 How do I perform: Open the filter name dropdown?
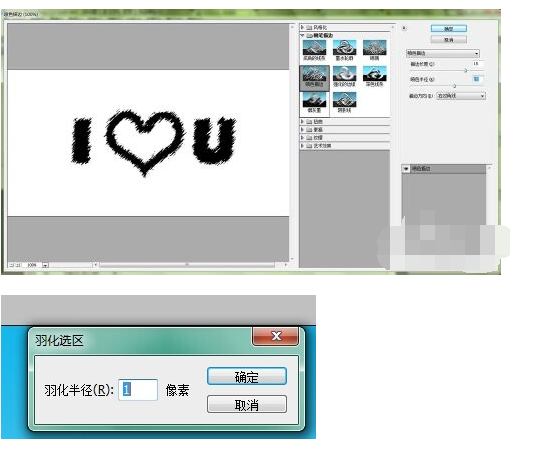pos(443,53)
